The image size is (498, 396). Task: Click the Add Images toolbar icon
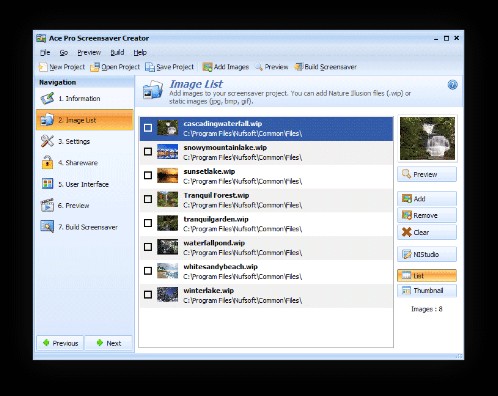click(x=207, y=67)
